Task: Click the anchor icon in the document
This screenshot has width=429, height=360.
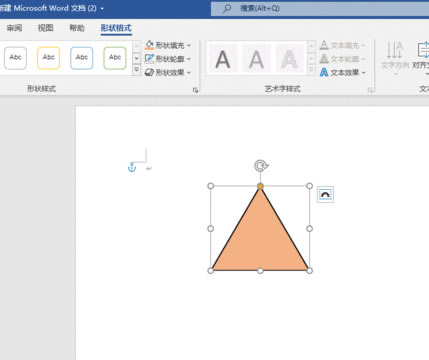Action: (x=132, y=167)
